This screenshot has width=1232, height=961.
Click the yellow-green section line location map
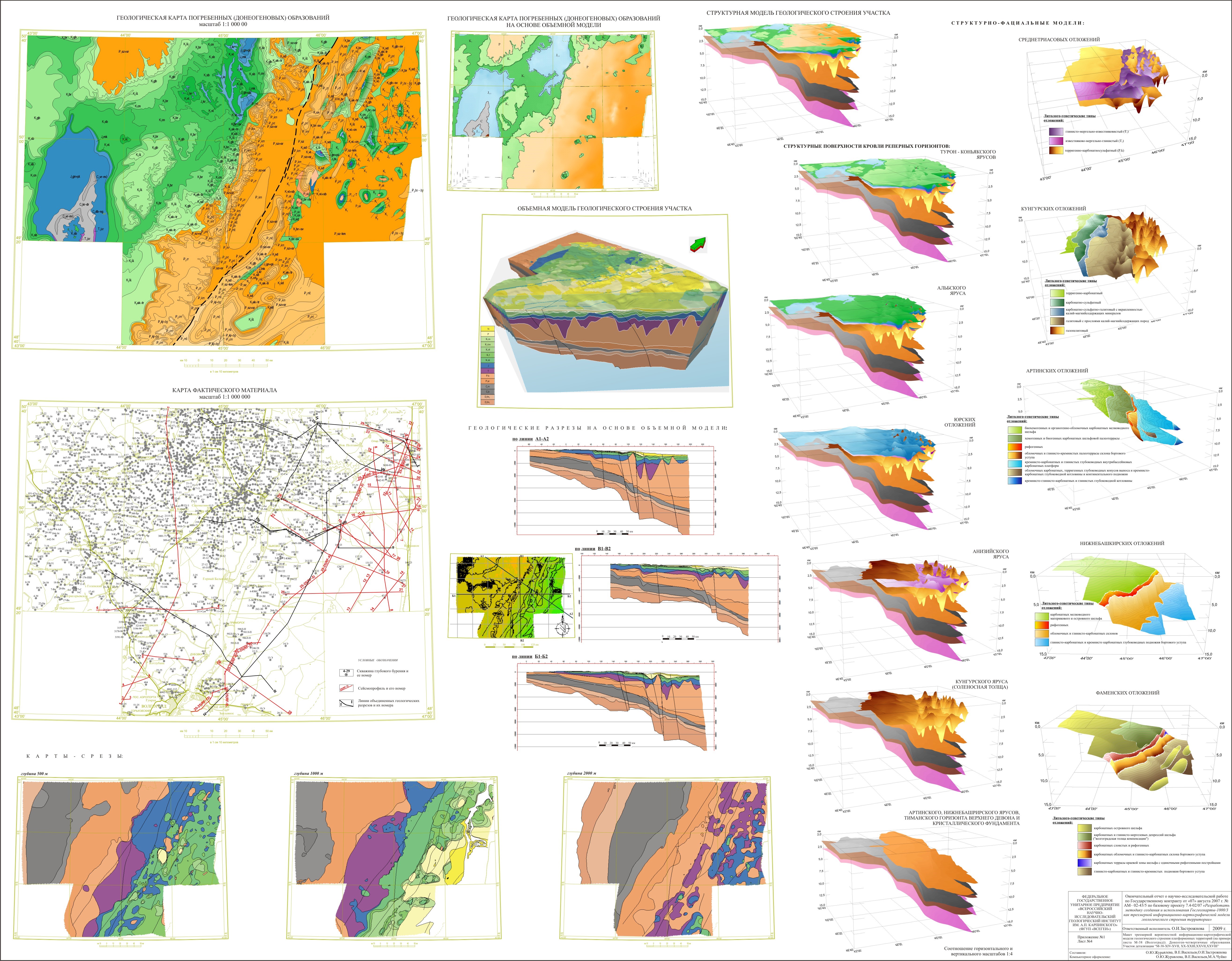tap(512, 596)
